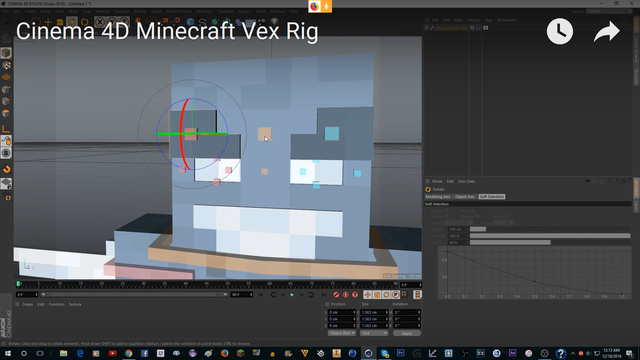Open the Texture menu in material manager
This screenshot has height=360, width=640.
[75, 304]
